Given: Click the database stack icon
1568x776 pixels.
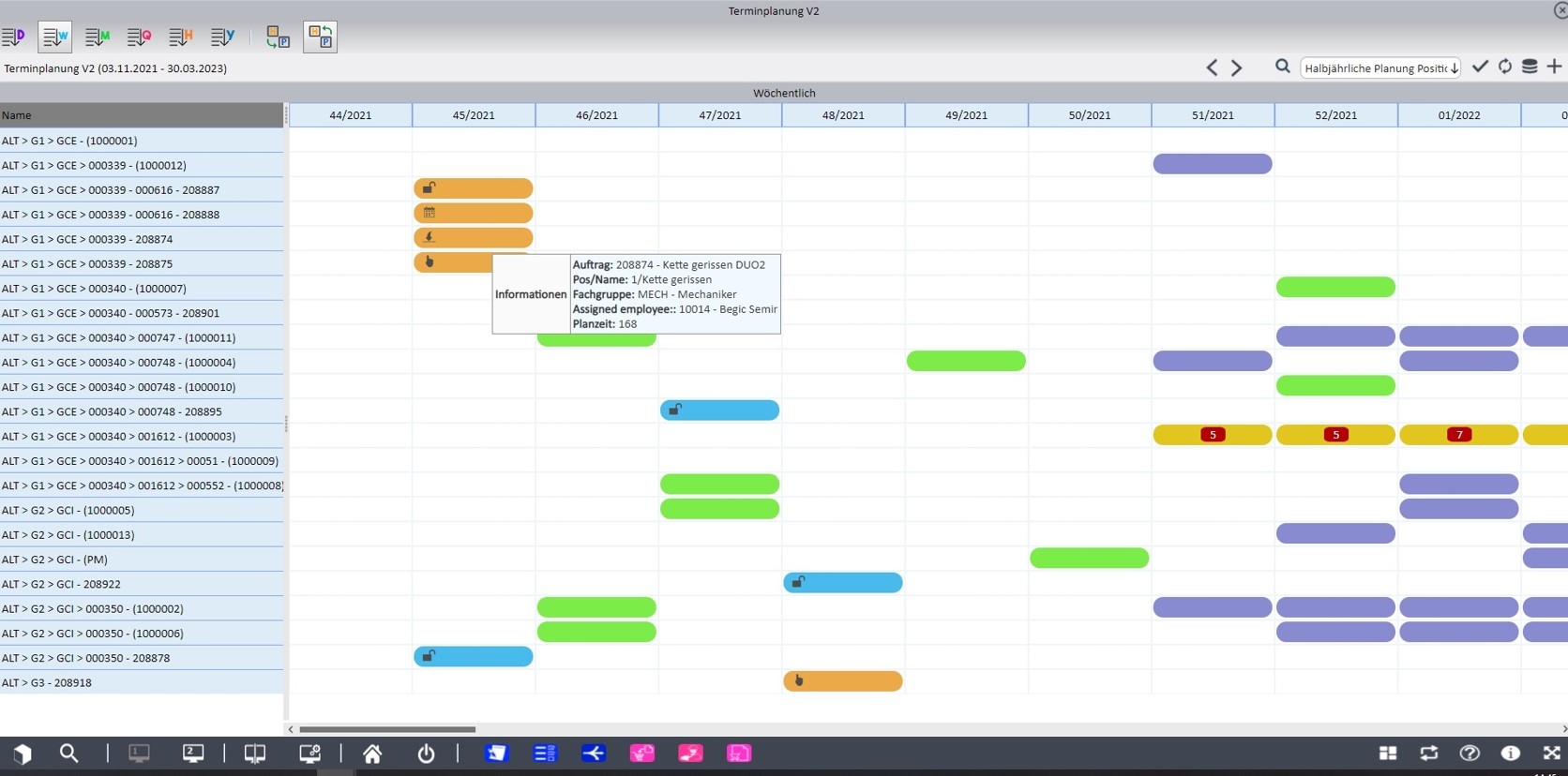Looking at the screenshot, I should pos(1530,67).
